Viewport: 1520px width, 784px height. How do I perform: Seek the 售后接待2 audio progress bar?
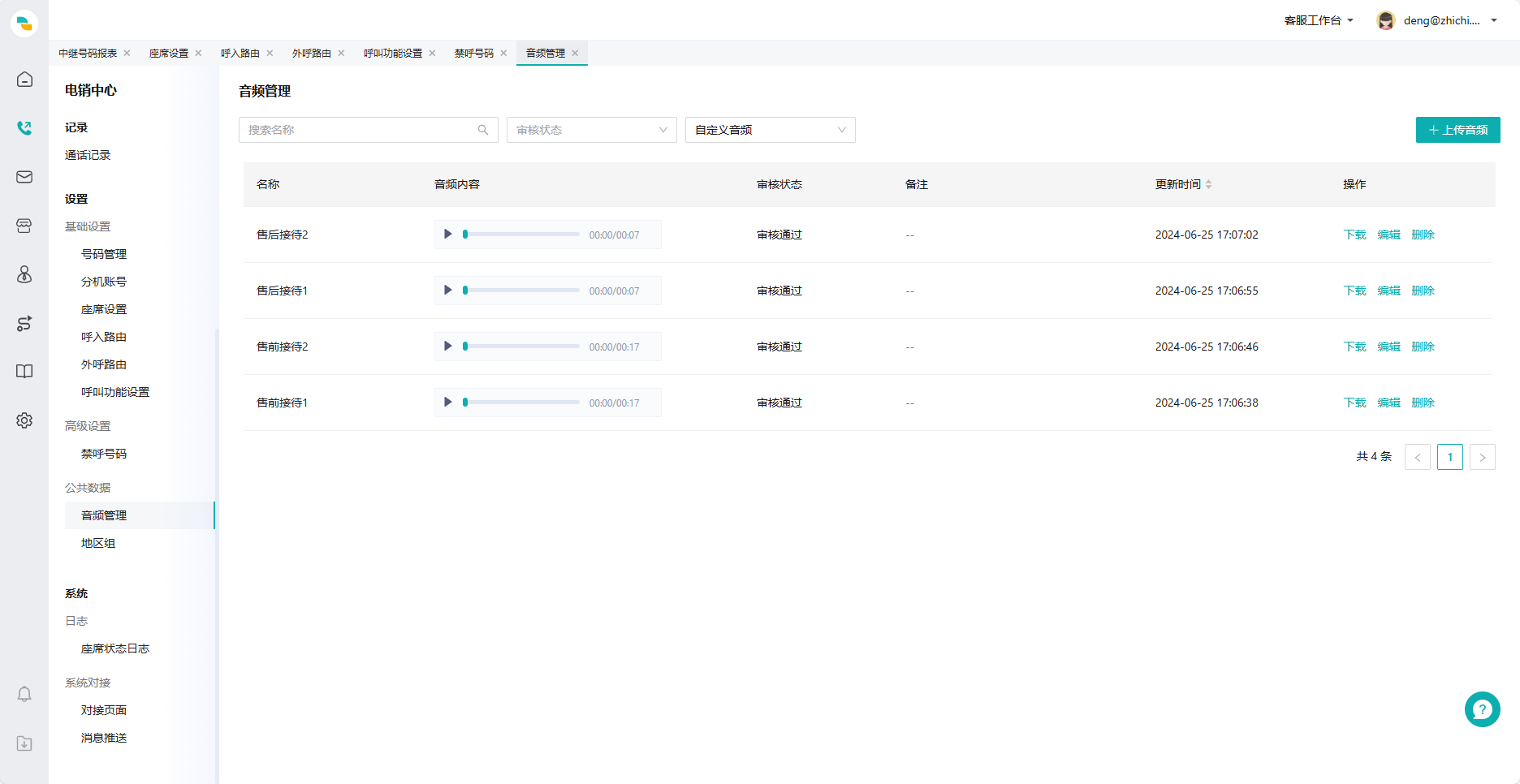521,235
